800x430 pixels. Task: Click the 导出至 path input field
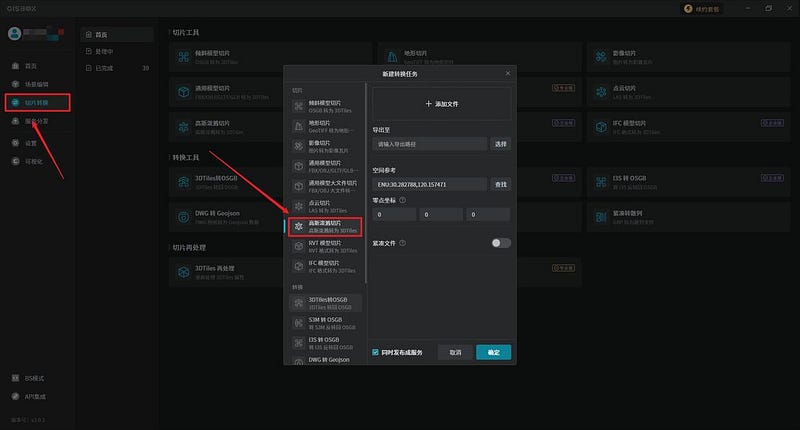pyautogui.click(x=430, y=144)
